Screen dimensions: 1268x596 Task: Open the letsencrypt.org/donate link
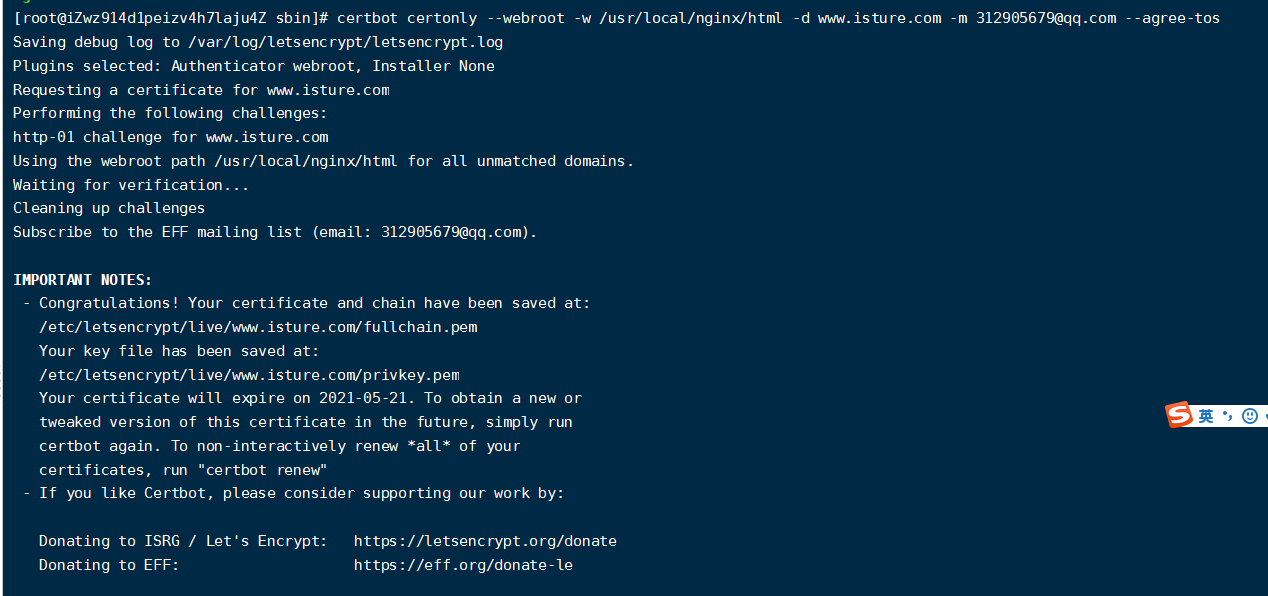[x=485, y=541]
